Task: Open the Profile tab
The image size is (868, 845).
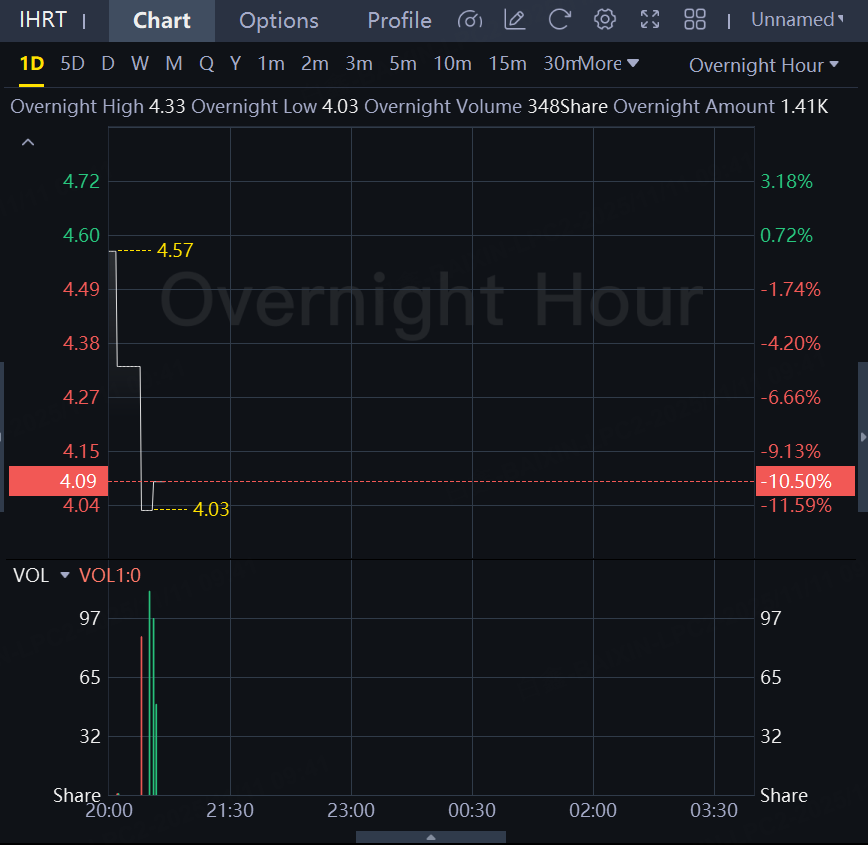Action: coord(399,20)
